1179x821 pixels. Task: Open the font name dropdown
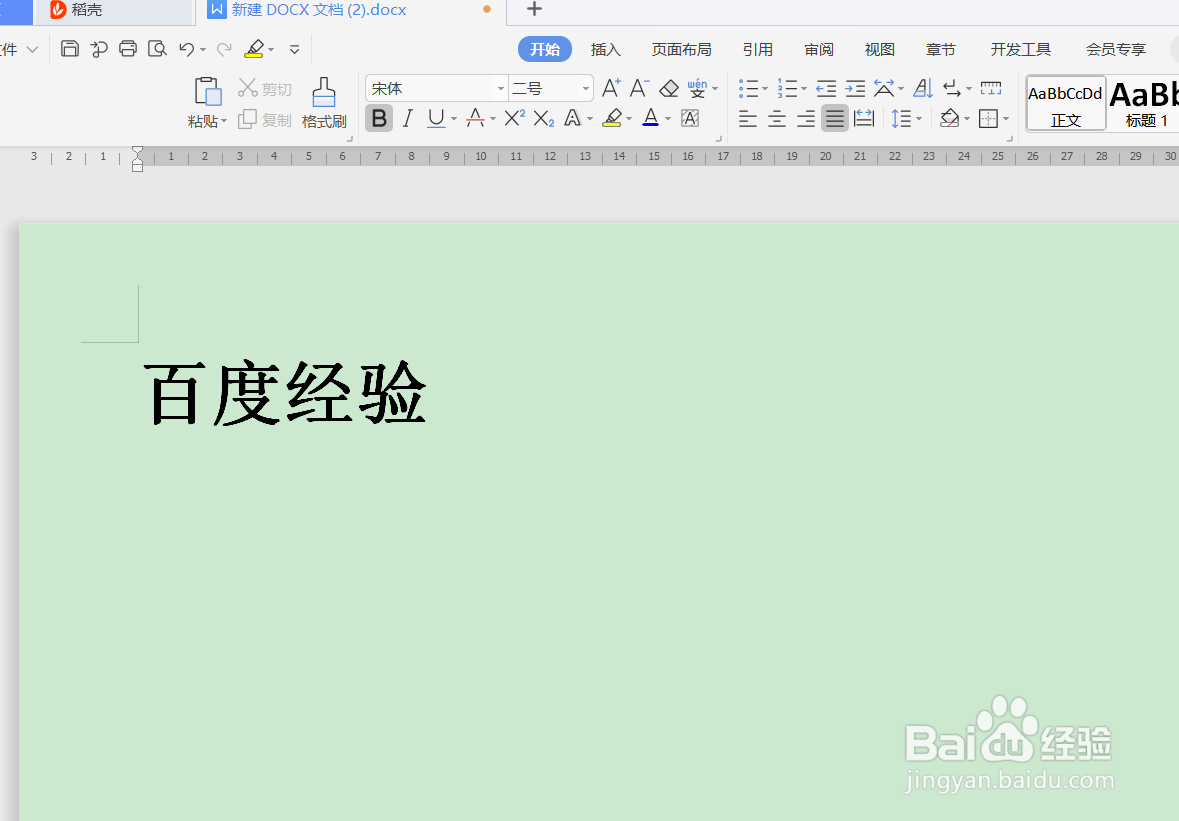click(500, 88)
